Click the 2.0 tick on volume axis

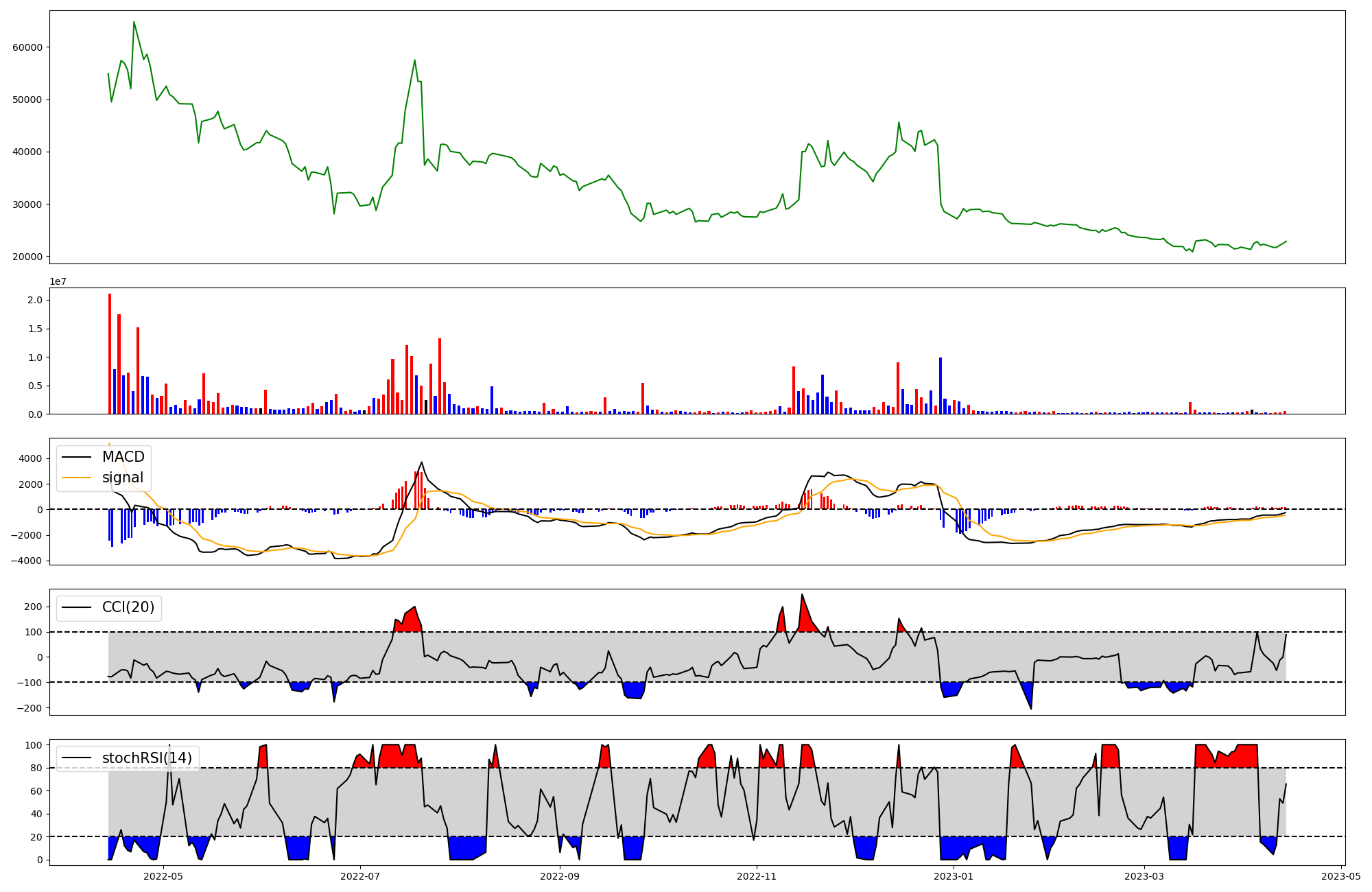click(35, 300)
